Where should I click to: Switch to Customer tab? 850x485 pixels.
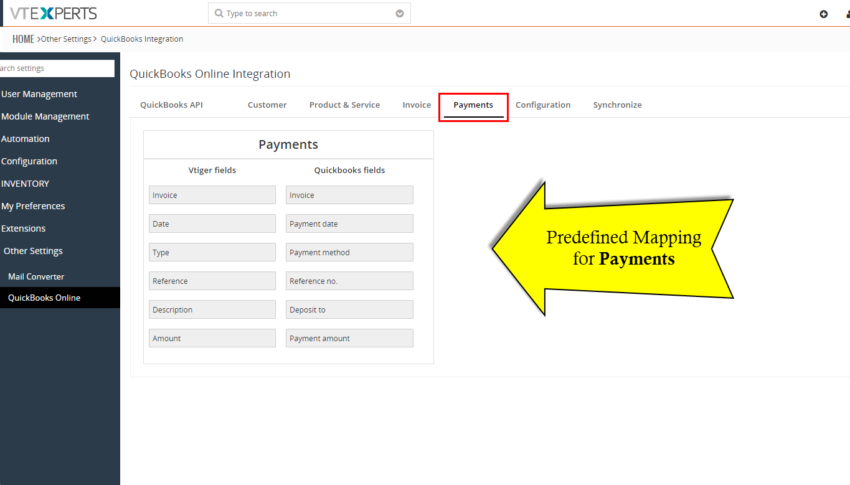tap(267, 105)
